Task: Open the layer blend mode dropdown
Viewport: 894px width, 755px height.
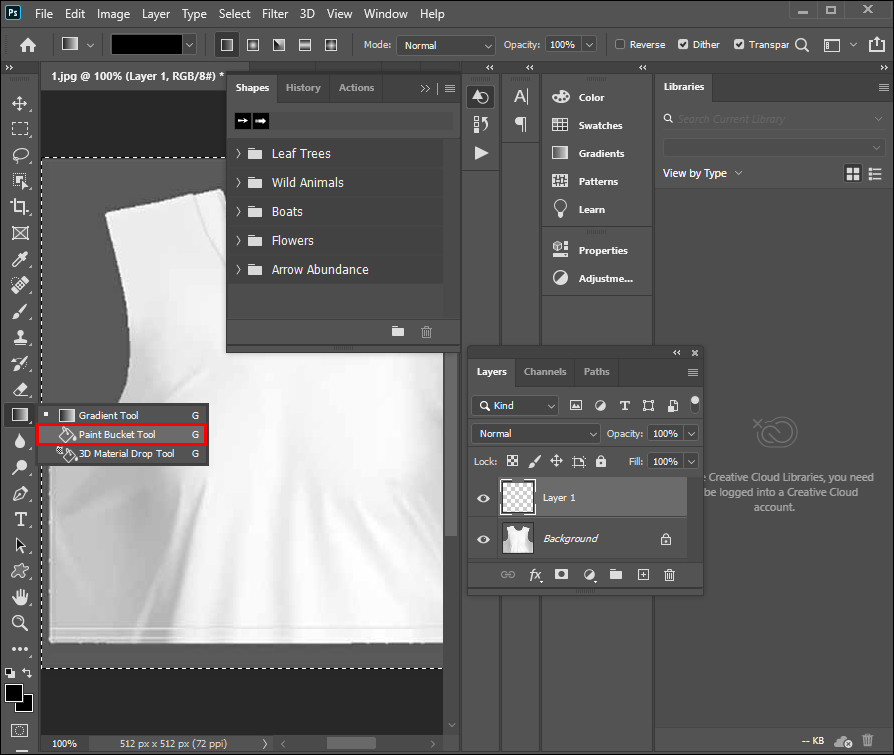Action: pyautogui.click(x=535, y=434)
